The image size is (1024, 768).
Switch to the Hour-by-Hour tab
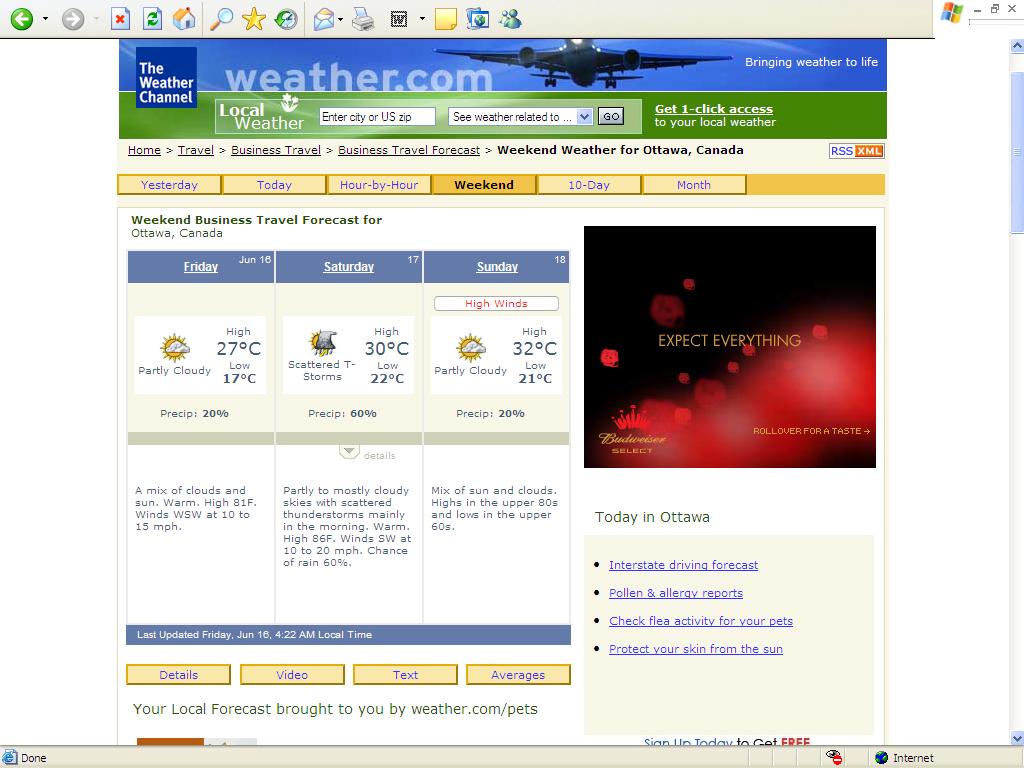pyautogui.click(x=379, y=185)
